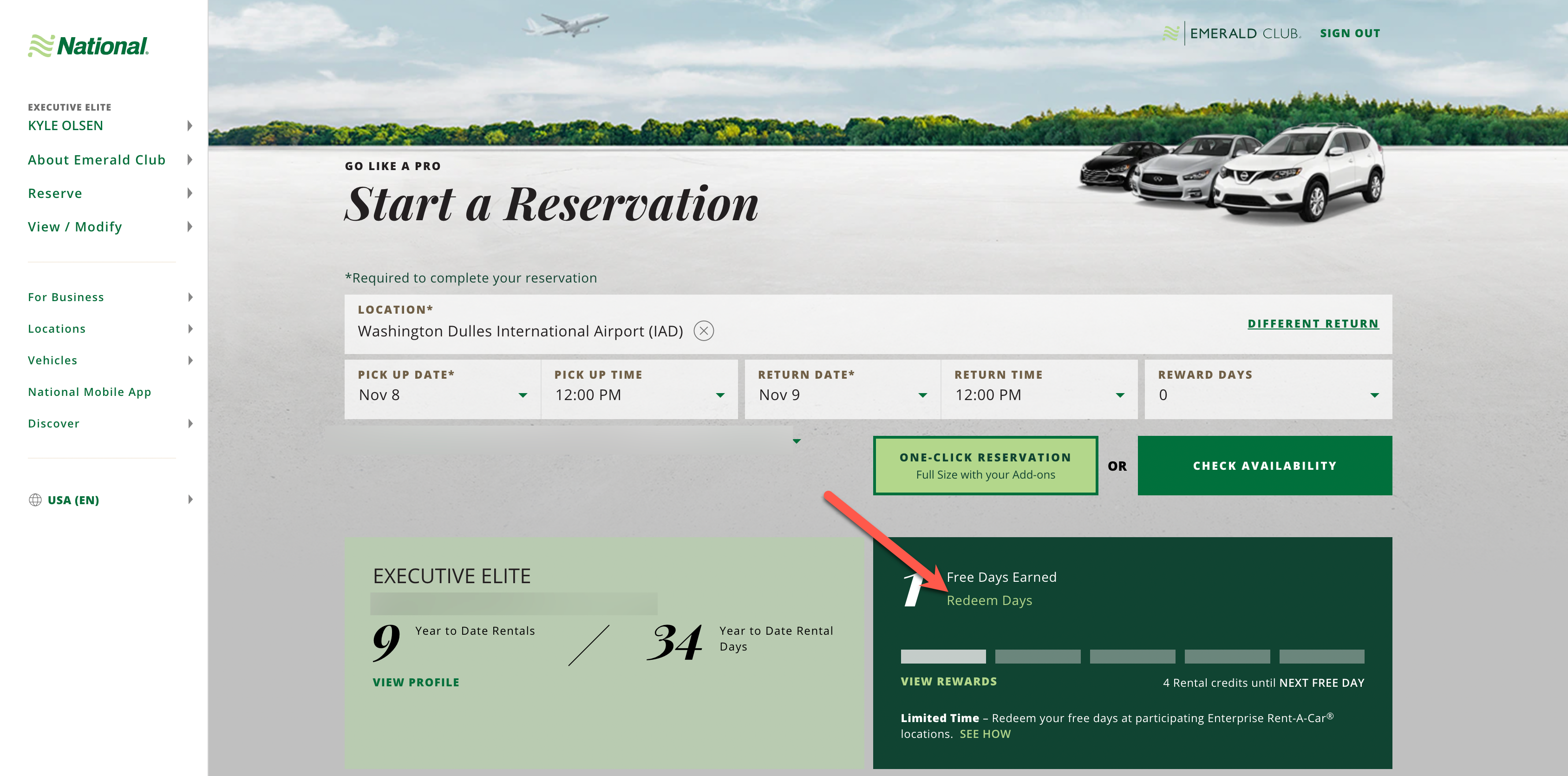Viewport: 1568px width, 776px height.
Task: Click the globe icon beside USA (EN)
Action: 35,500
